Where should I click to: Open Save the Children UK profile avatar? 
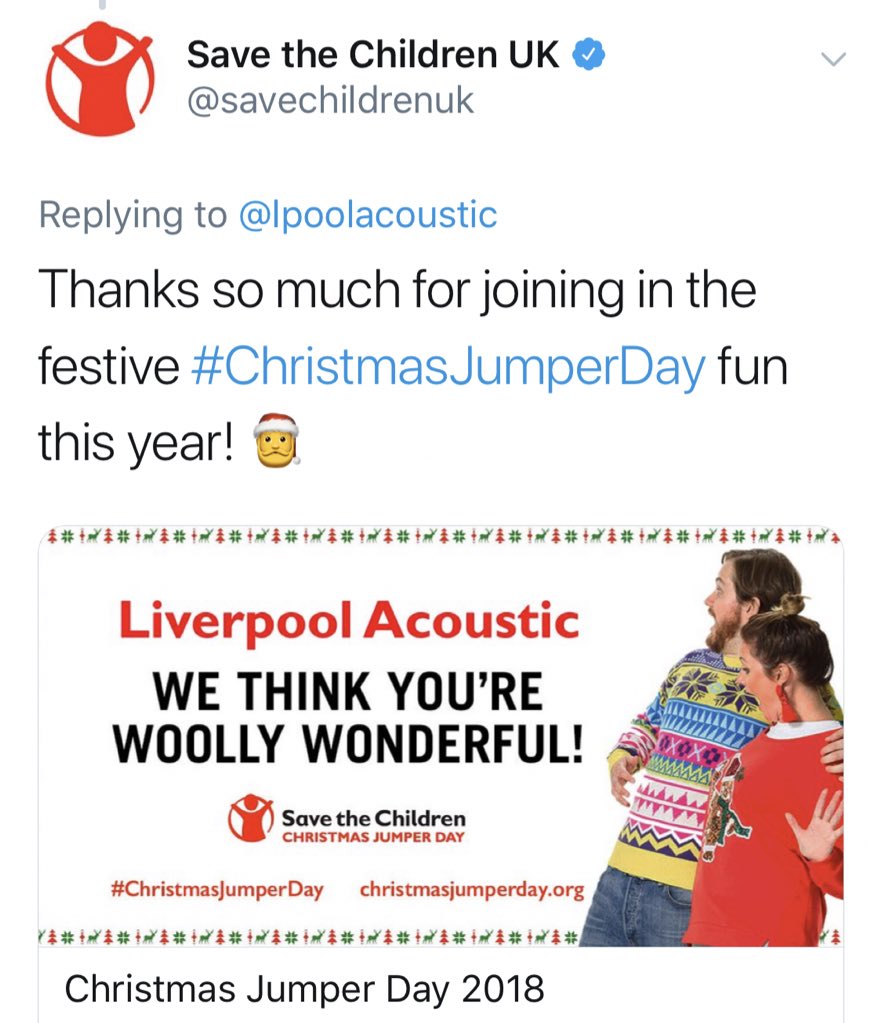[100, 78]
